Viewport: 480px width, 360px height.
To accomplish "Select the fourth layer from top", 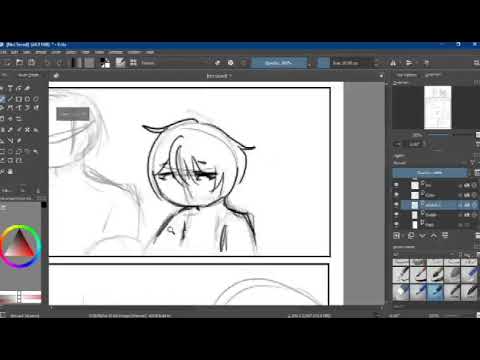I will 439,215.
